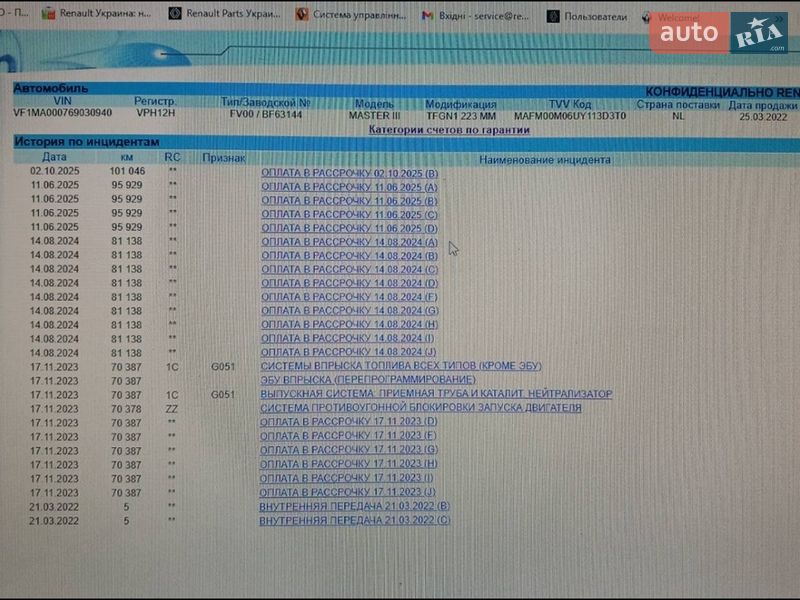Open ОПЛАТА В РАССРОЧКУ 17.11.2023 (H)

[x=348, y=464]
